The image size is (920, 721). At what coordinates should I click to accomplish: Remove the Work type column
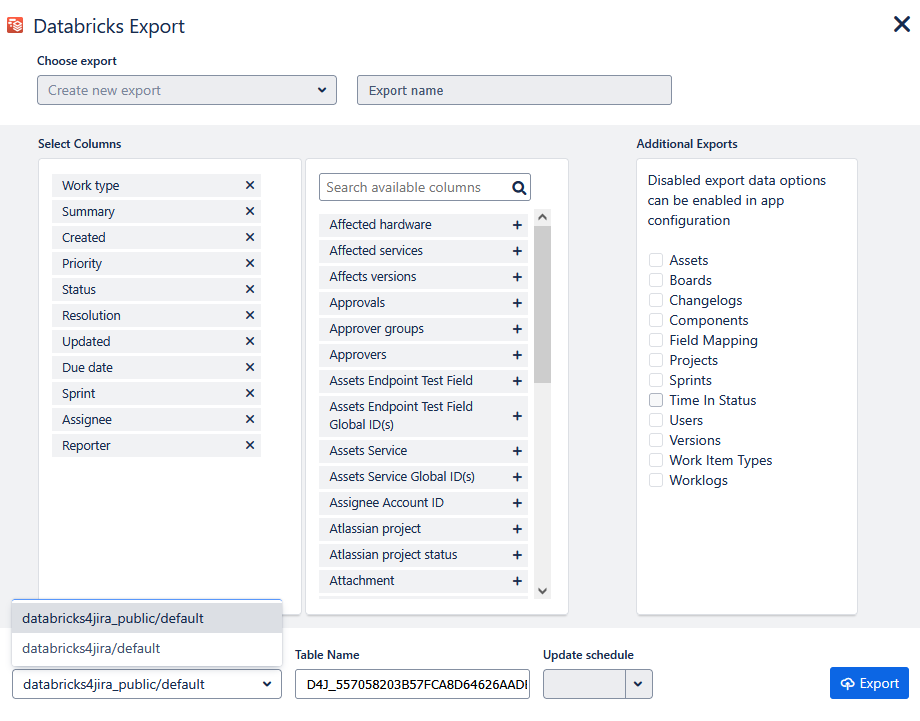250,186
